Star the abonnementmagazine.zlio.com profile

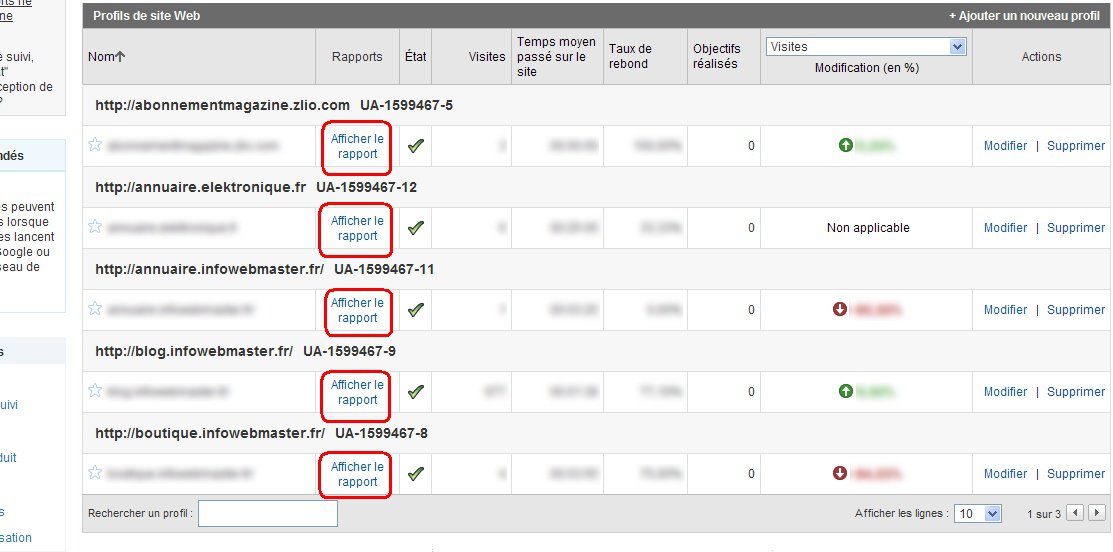coord(95,145)
